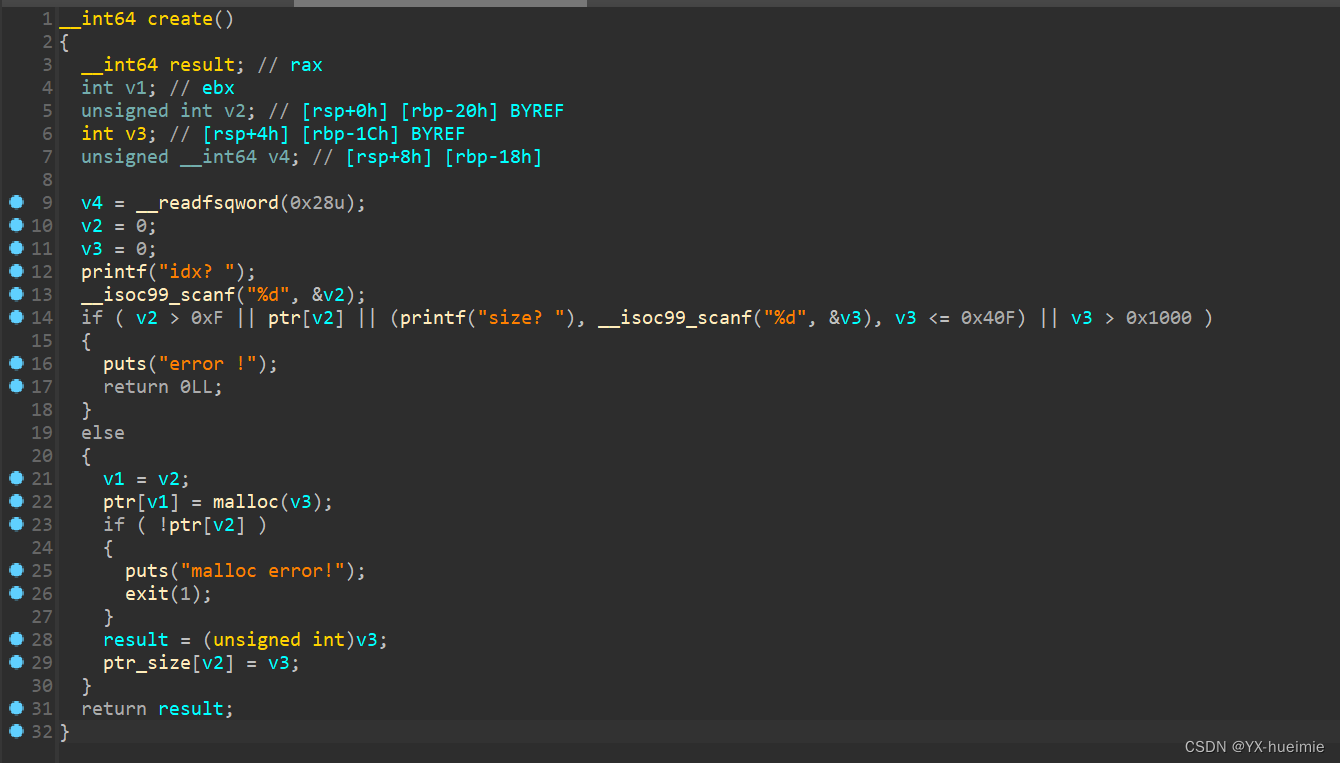Select variable v4 on line 9
This screenshot has width=1340, height=763.
pyautogui.click(x=90, y=202)
